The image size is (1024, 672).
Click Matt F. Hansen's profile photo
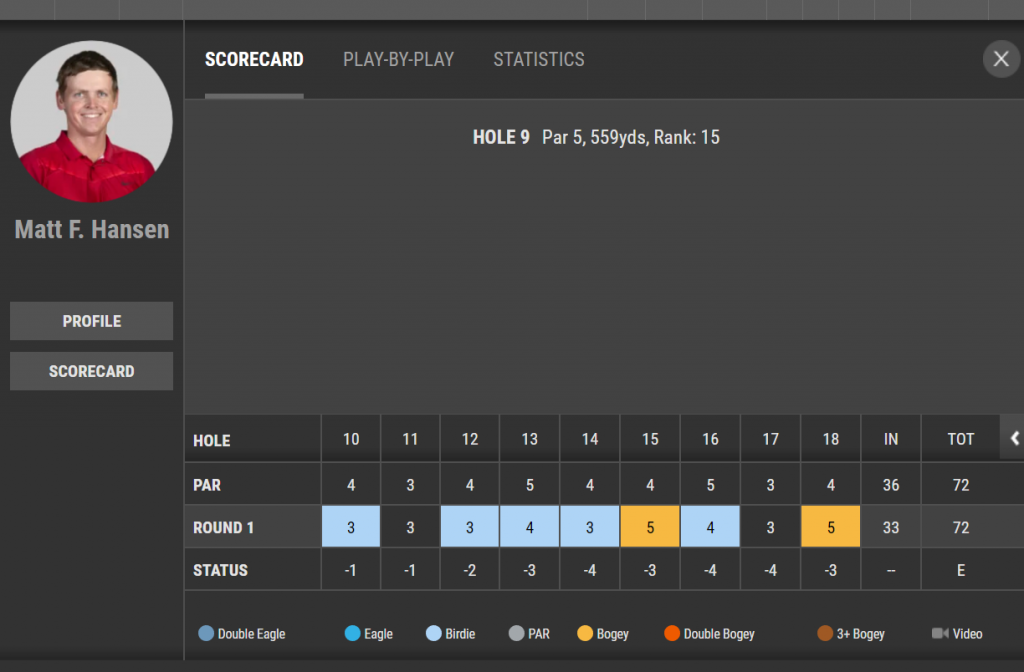(91, 121)
